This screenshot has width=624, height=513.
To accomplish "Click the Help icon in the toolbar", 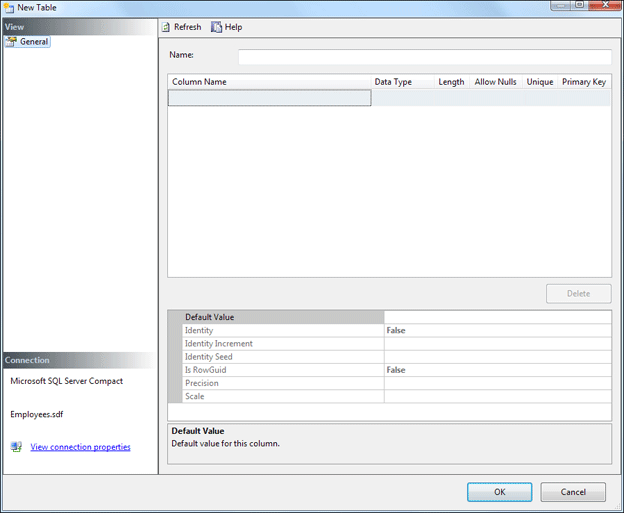I will [216, 27].
